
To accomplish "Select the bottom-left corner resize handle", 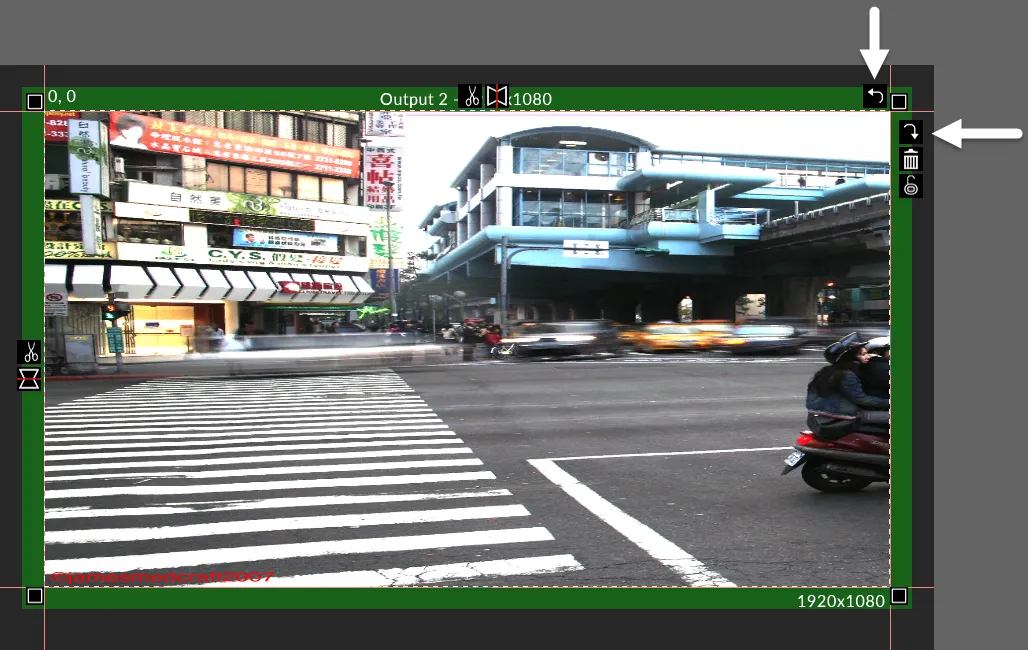I will [x=35, y=596].
